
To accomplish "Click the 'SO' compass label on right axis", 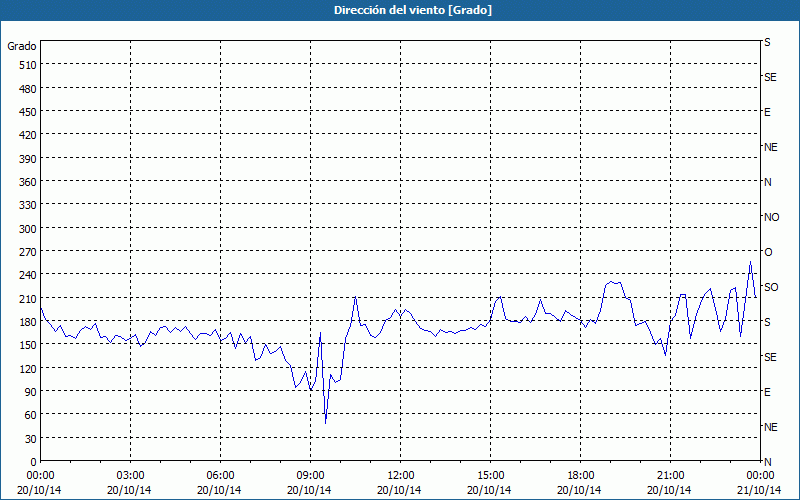I will point(771,287).
